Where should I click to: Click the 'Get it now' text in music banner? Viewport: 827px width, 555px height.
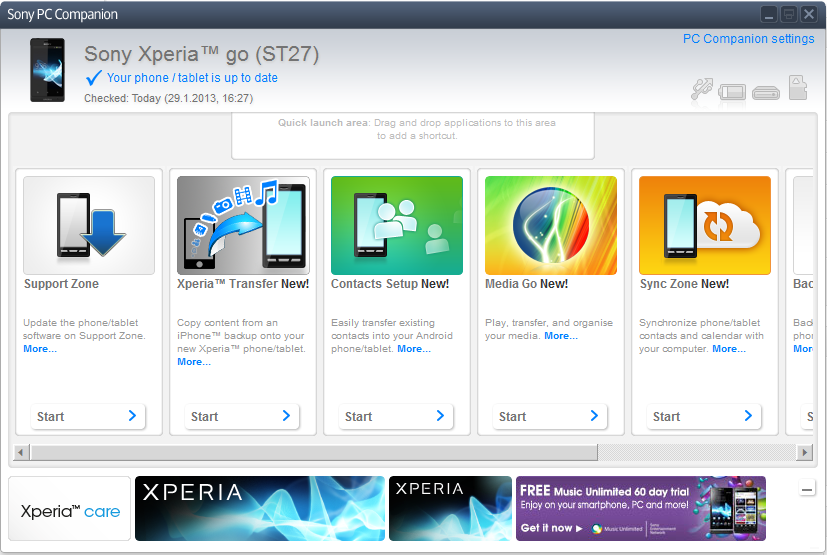(546, 528)
